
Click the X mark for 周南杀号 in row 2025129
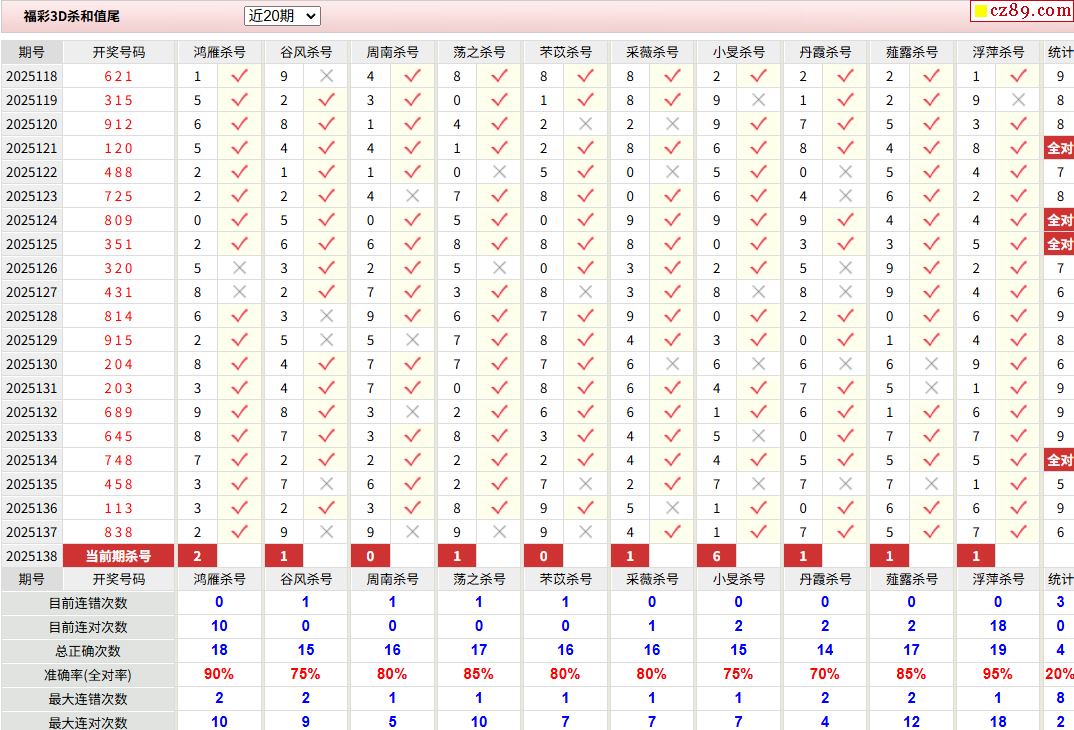pos(412,340)
